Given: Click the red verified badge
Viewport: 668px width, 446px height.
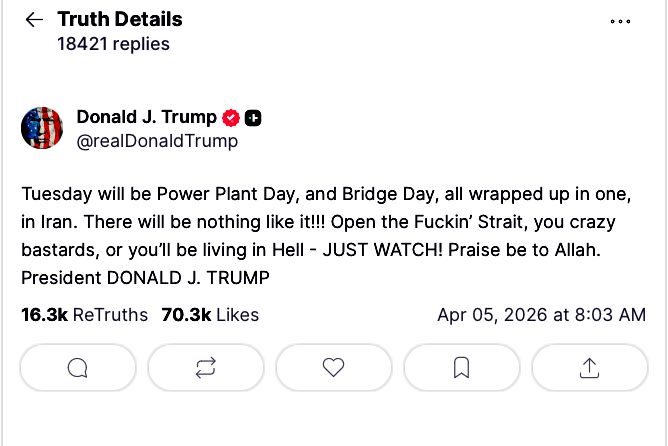Looking at the screenshot, I should [x=231, y=118].
